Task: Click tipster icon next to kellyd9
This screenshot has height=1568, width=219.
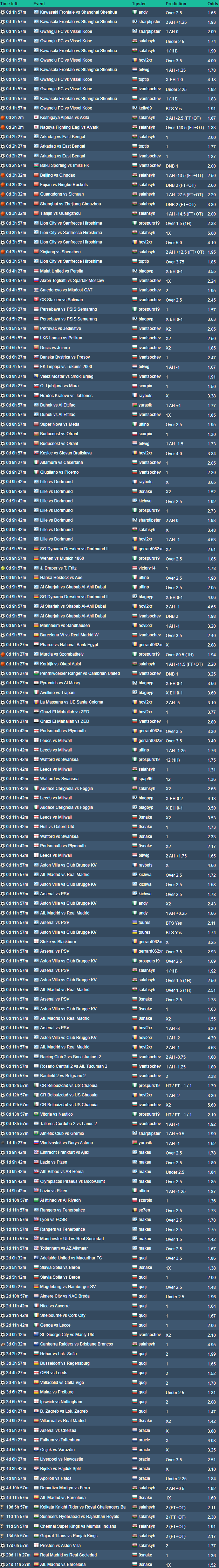Action: pyautogui.click(x=135, y=108)
